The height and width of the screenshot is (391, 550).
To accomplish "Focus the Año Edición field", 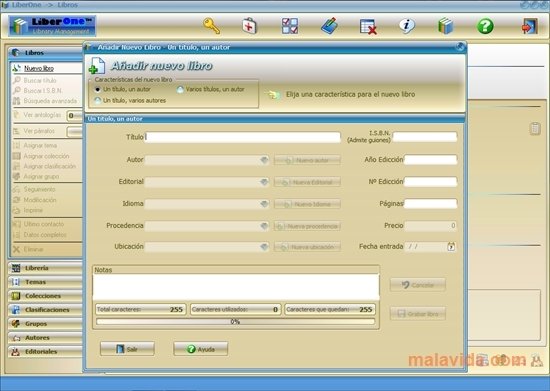I will (x=430, y=160).
